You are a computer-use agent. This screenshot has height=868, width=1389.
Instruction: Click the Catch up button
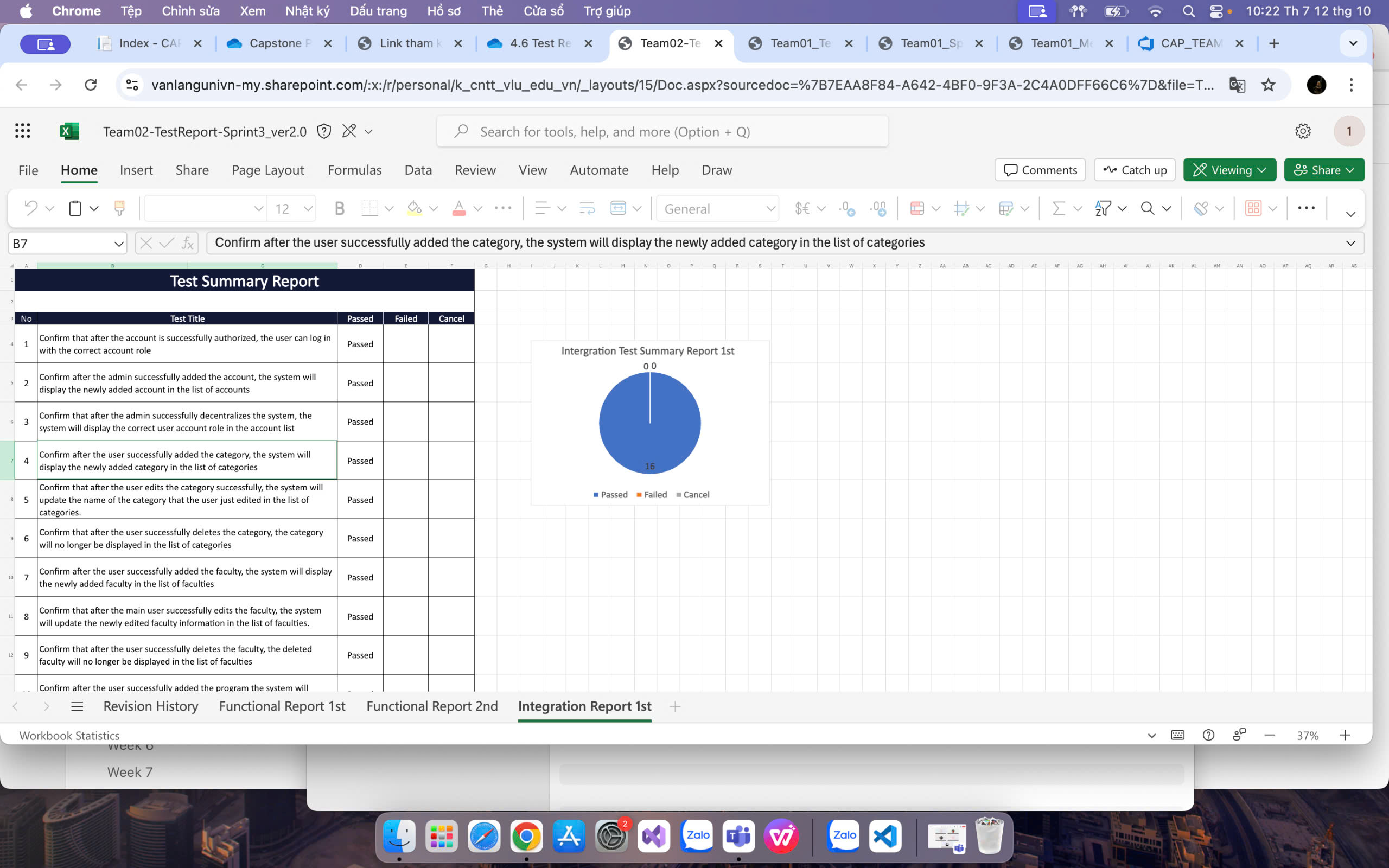[1134, 170]
